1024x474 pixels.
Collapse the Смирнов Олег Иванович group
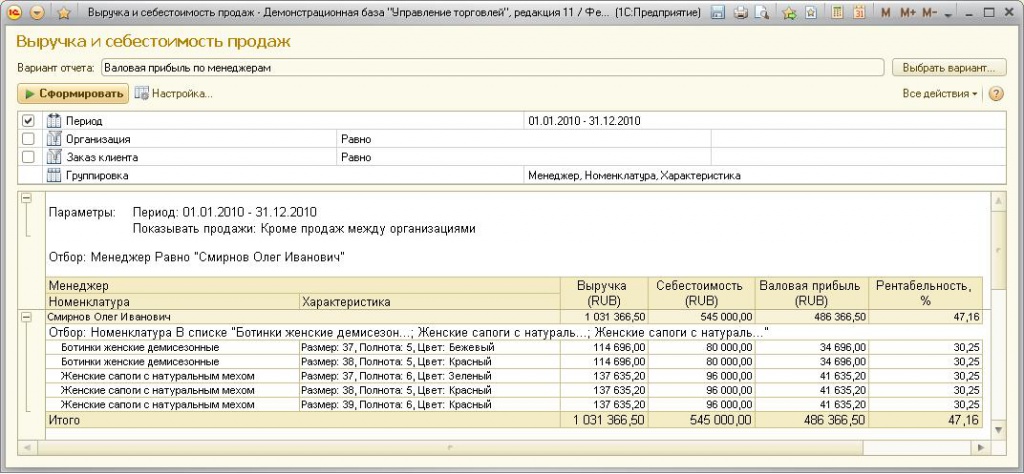[x=27, y=317]
